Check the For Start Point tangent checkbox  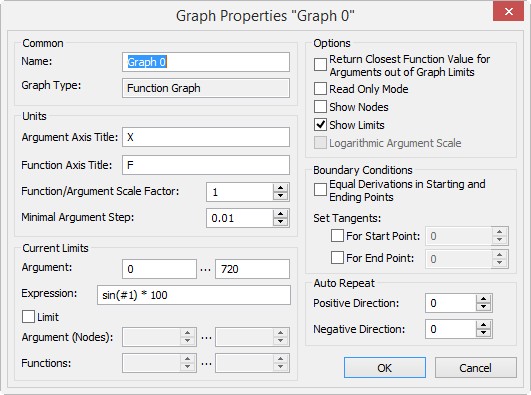[x=337, y=235]
